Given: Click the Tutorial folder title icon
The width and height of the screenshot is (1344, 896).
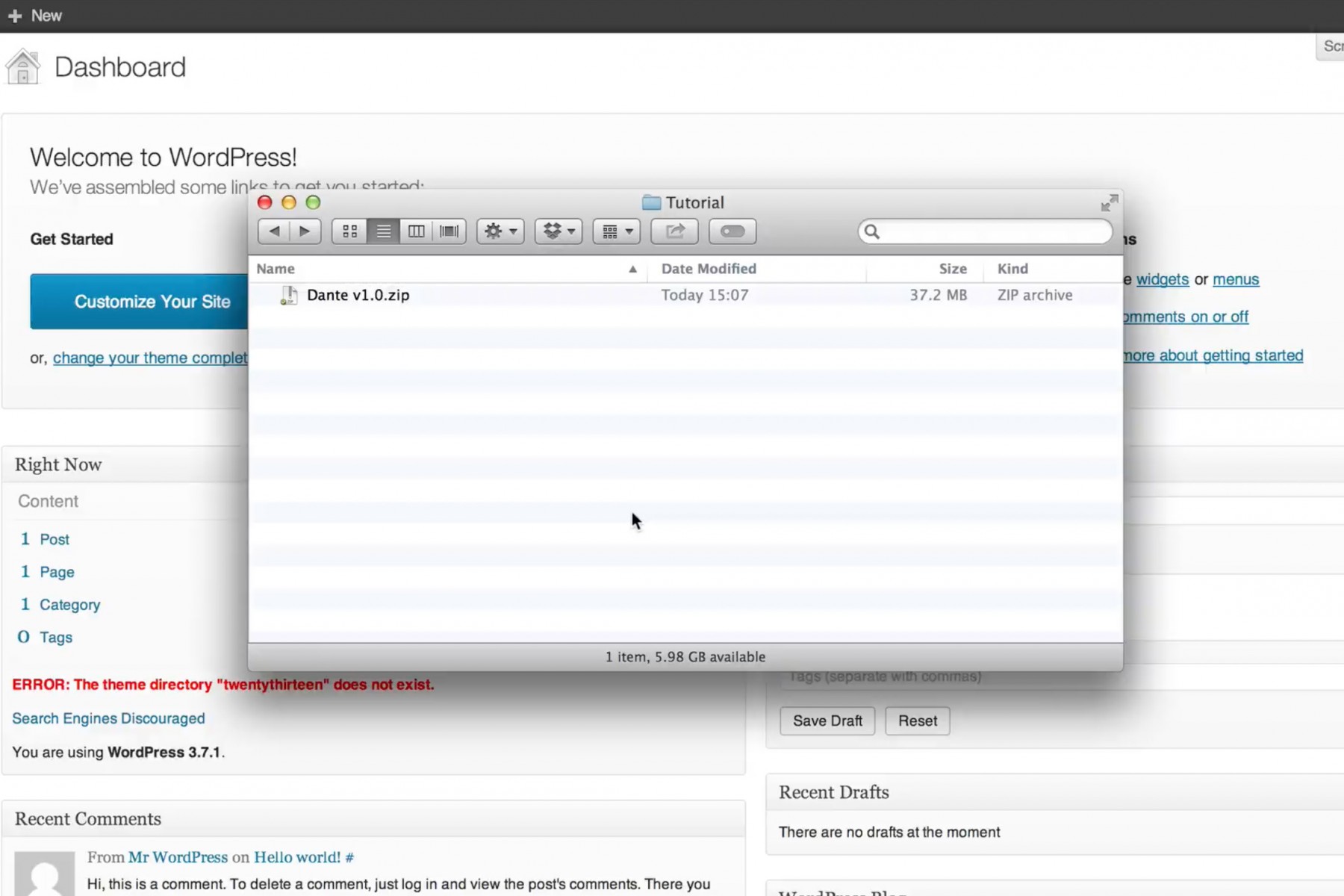Looking at the screenshot, I should tap(651, 202).
